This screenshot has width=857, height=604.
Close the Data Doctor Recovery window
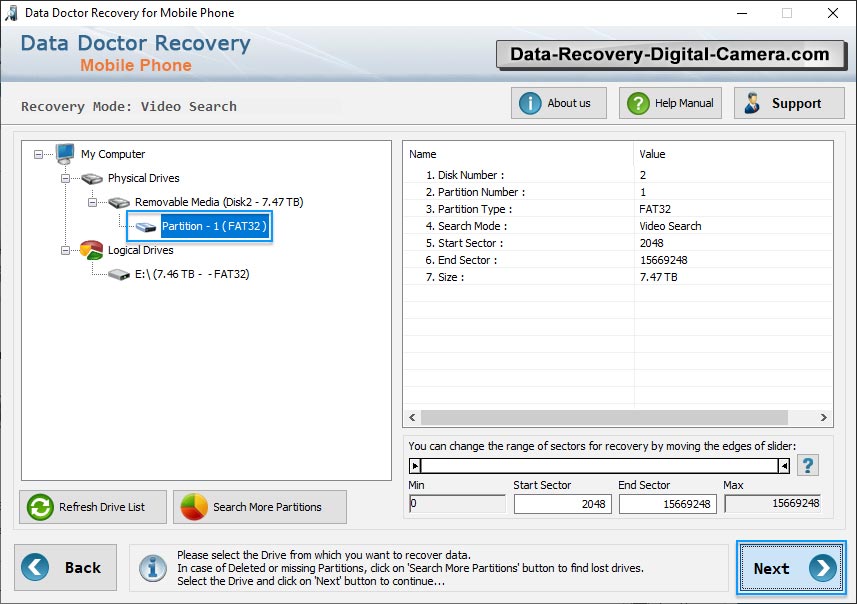coord(832,13)
